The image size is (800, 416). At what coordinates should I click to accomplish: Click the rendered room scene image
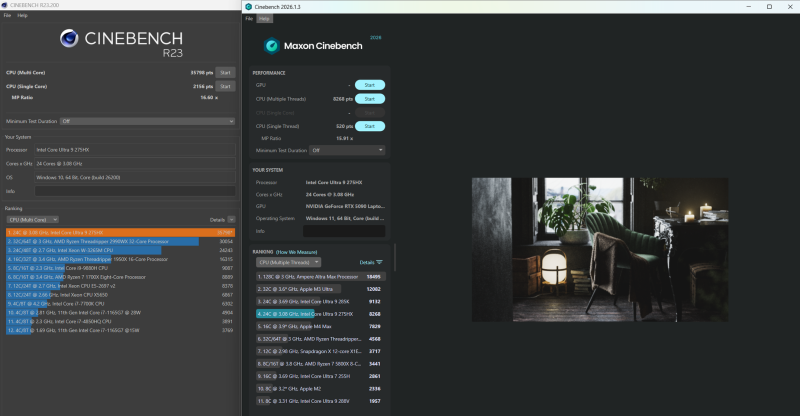click(x=600, y=250)
